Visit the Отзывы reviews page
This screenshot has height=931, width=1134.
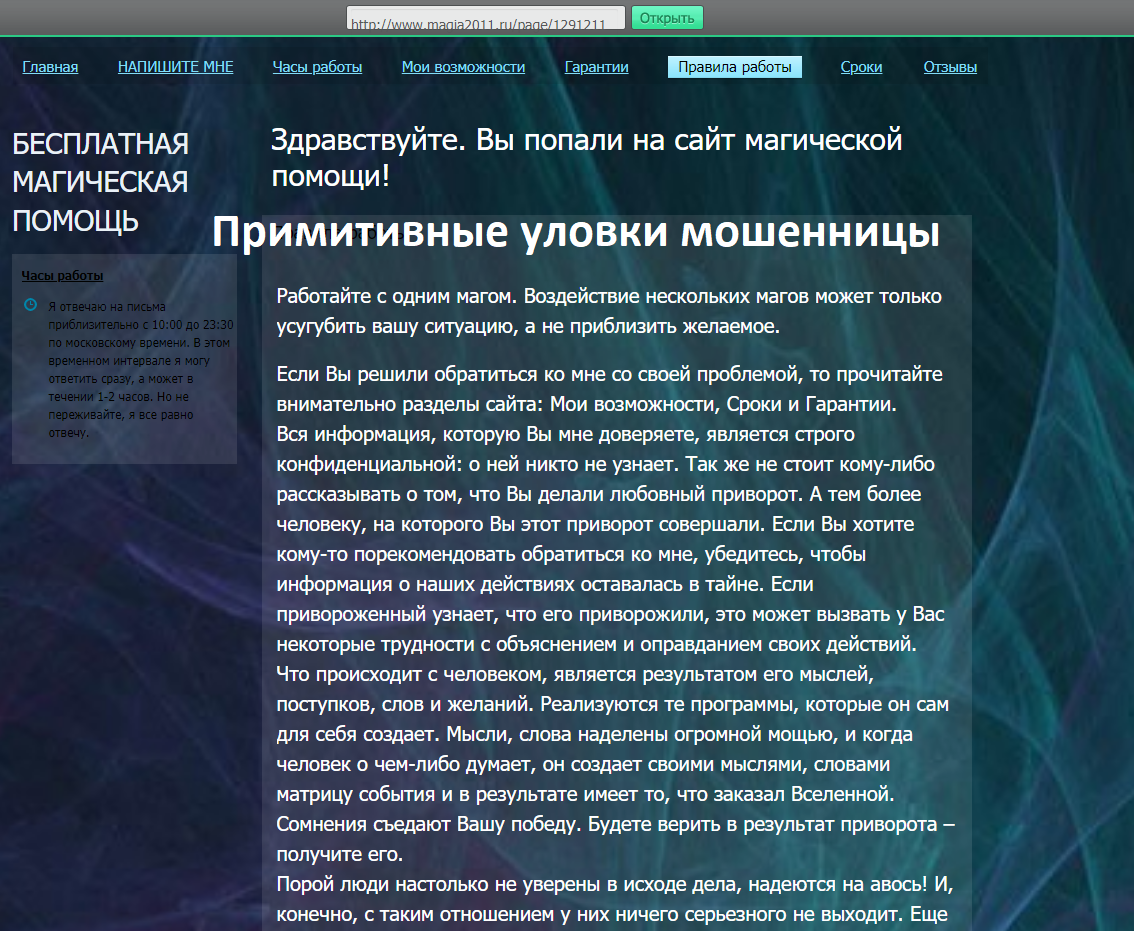click(949, 67)
